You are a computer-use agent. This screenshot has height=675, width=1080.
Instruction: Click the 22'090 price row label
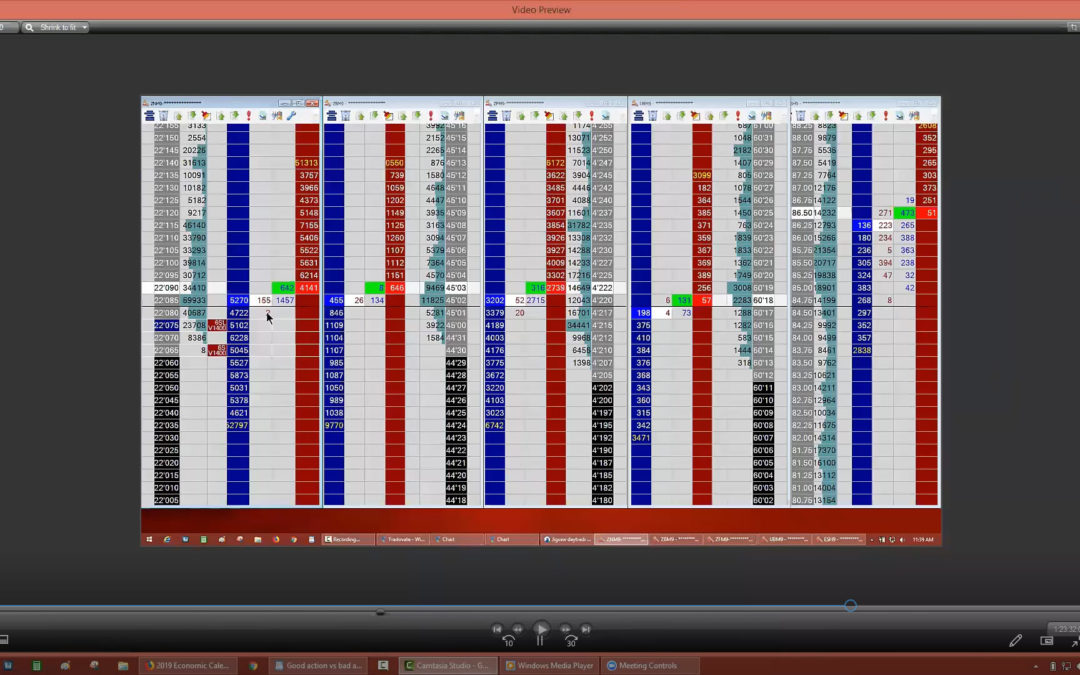166,288
